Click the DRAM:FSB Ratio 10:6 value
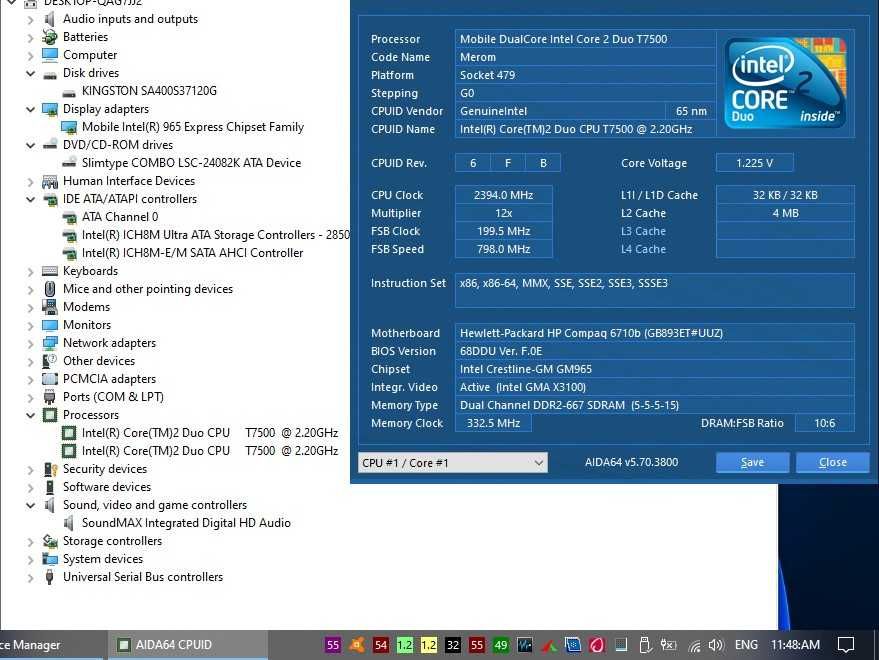Viewport: 879px width, 660px height. (x=824, y=423)
